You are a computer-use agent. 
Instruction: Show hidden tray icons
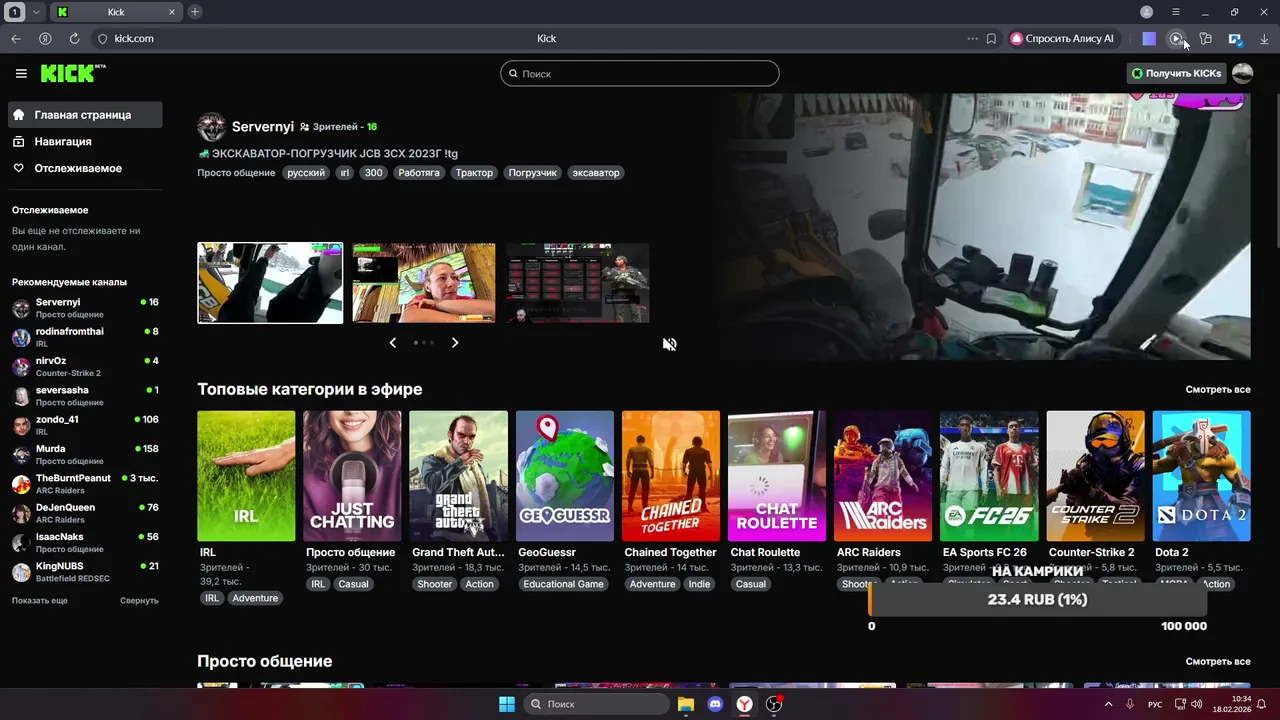[1108, 704]
